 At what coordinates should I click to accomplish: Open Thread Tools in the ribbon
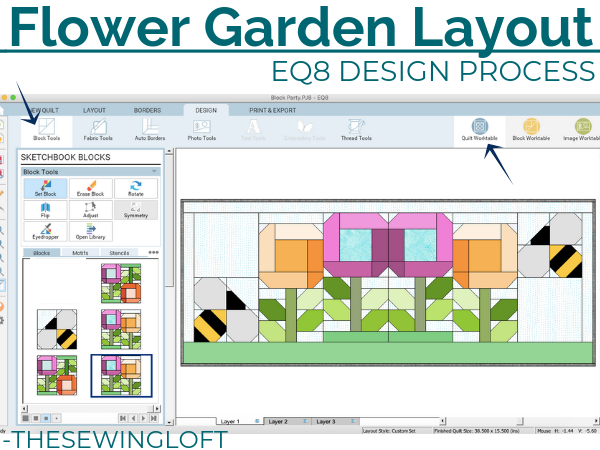(356, 130)
